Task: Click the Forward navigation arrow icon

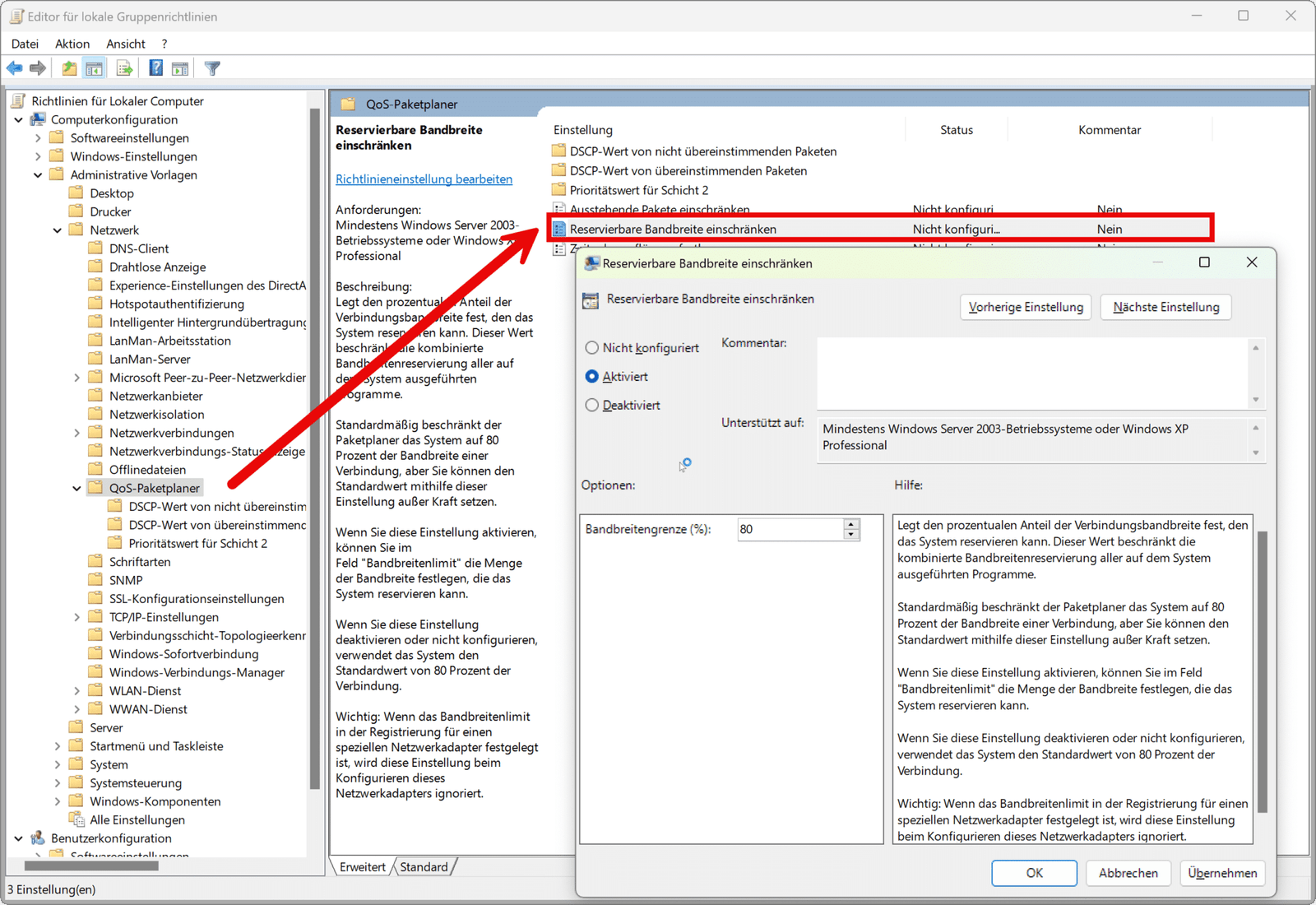Action: coord(38,67)
